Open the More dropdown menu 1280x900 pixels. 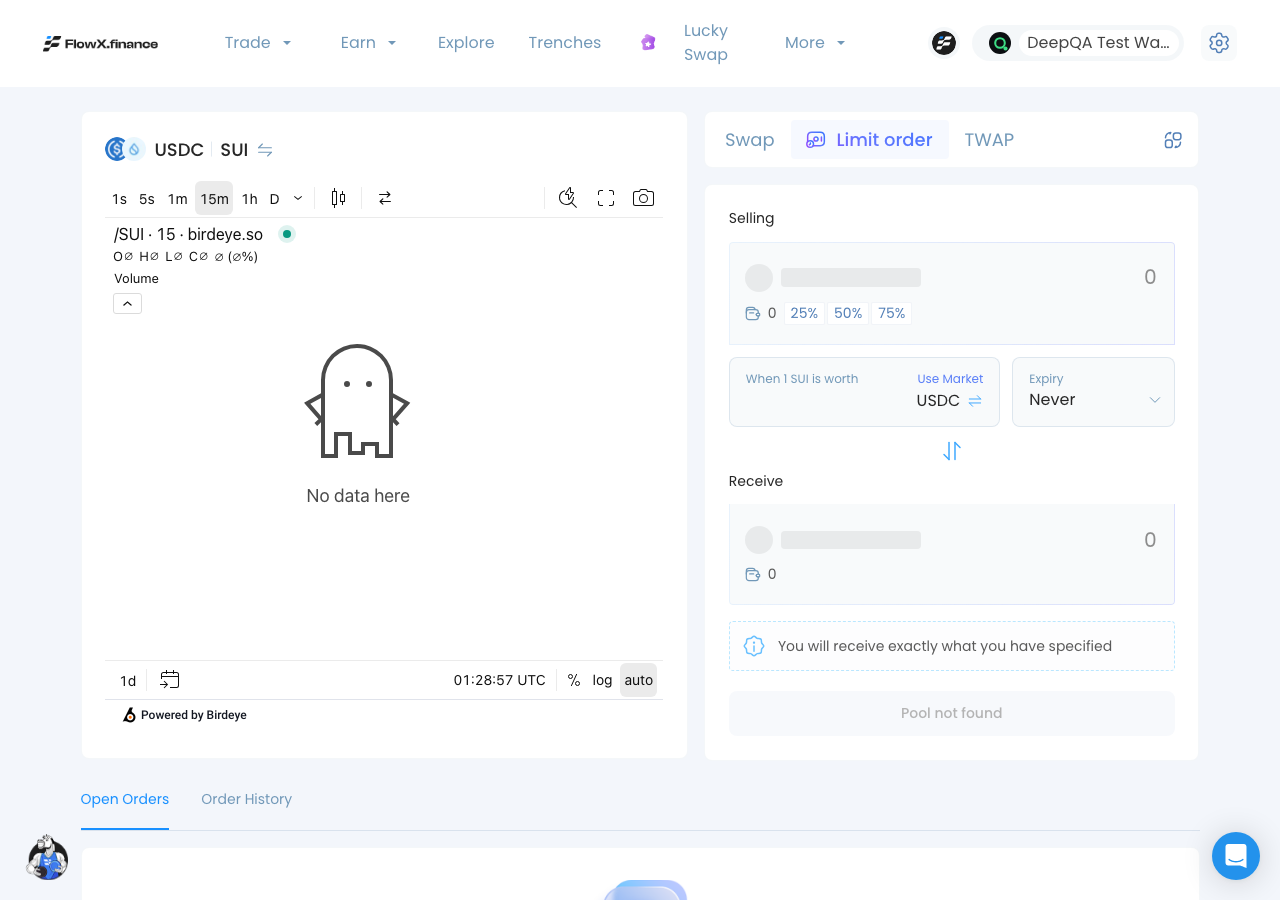pos(815,43)
